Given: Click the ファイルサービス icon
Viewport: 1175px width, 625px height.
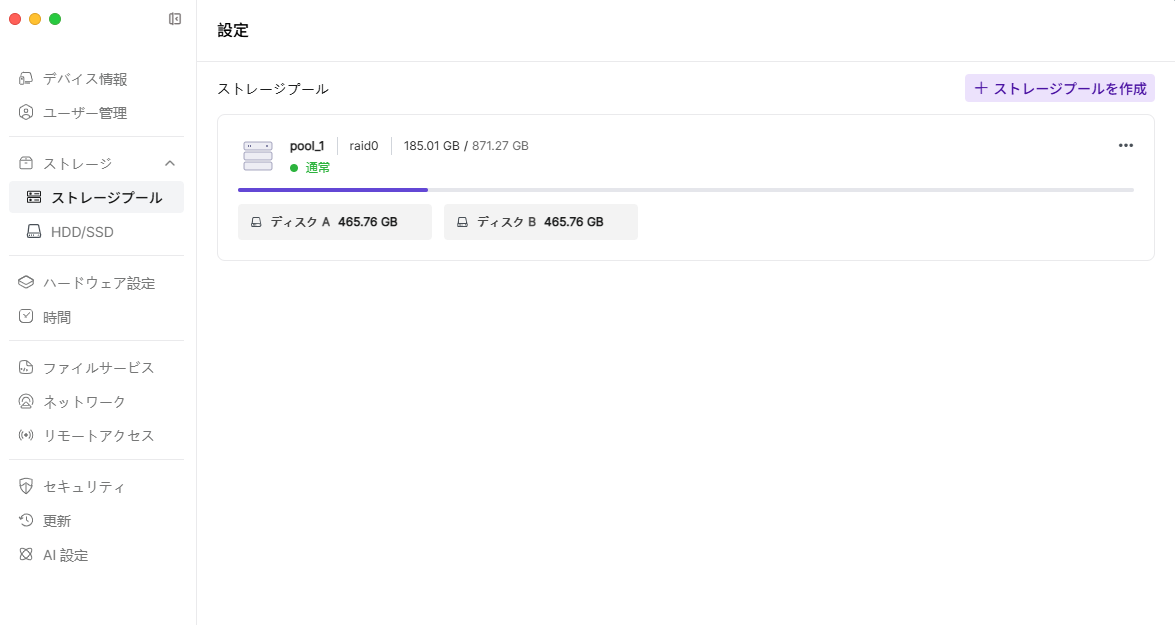Looking at the screenshot, I should click(x=26, y=367).
